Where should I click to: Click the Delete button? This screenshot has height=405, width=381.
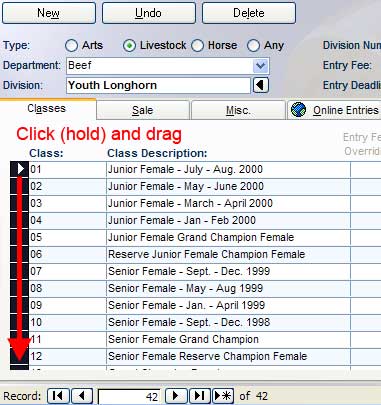[249, 13]
